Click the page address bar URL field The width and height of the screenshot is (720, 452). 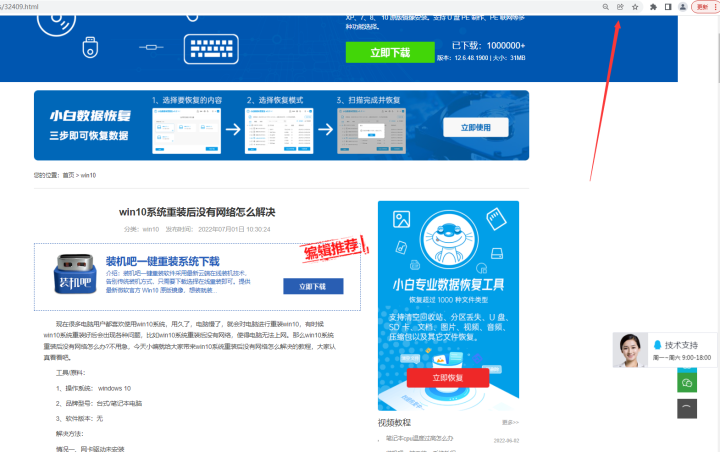click(298, 7)
